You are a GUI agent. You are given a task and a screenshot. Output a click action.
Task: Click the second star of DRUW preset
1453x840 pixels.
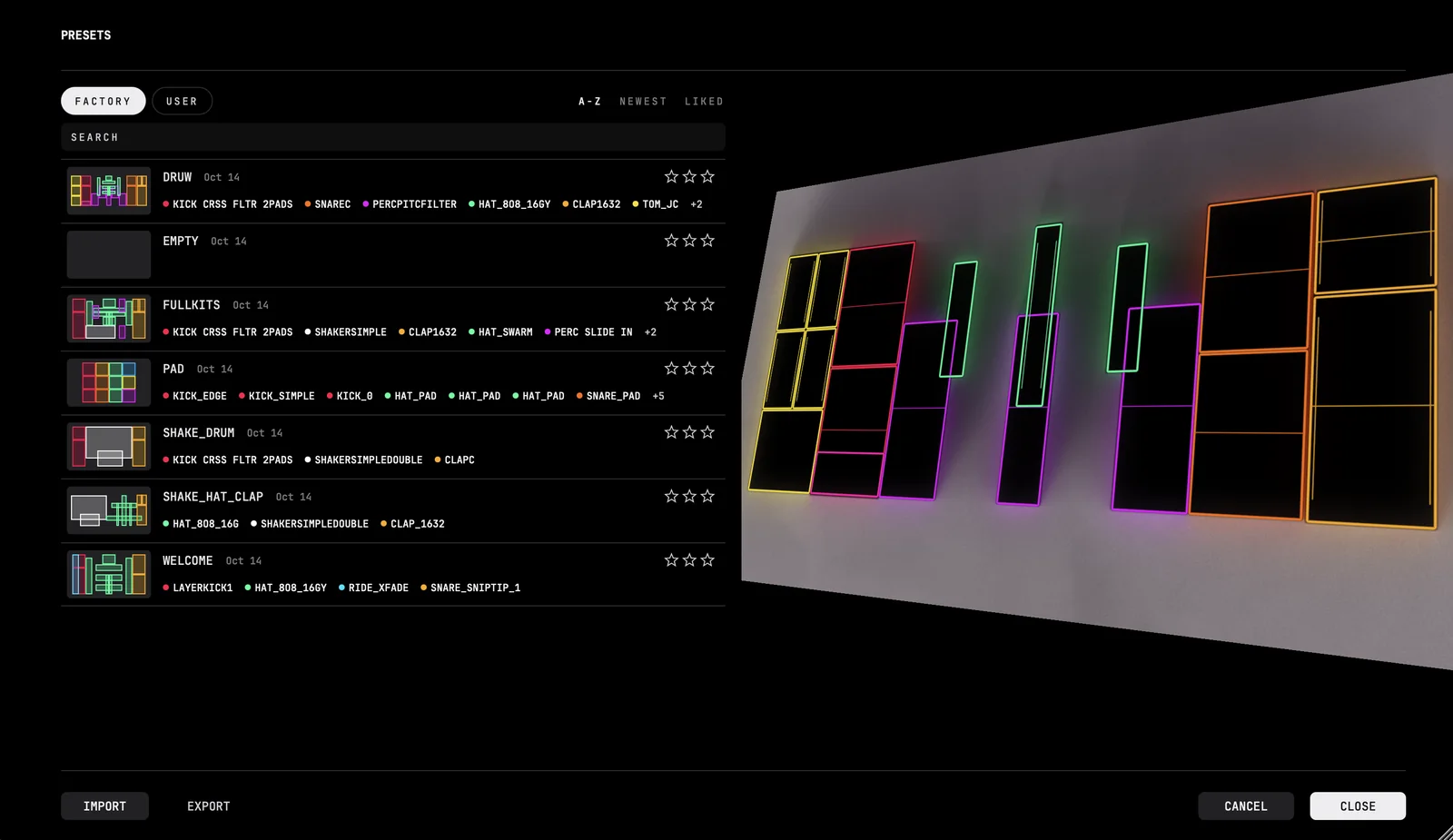(x=689, y=176)
